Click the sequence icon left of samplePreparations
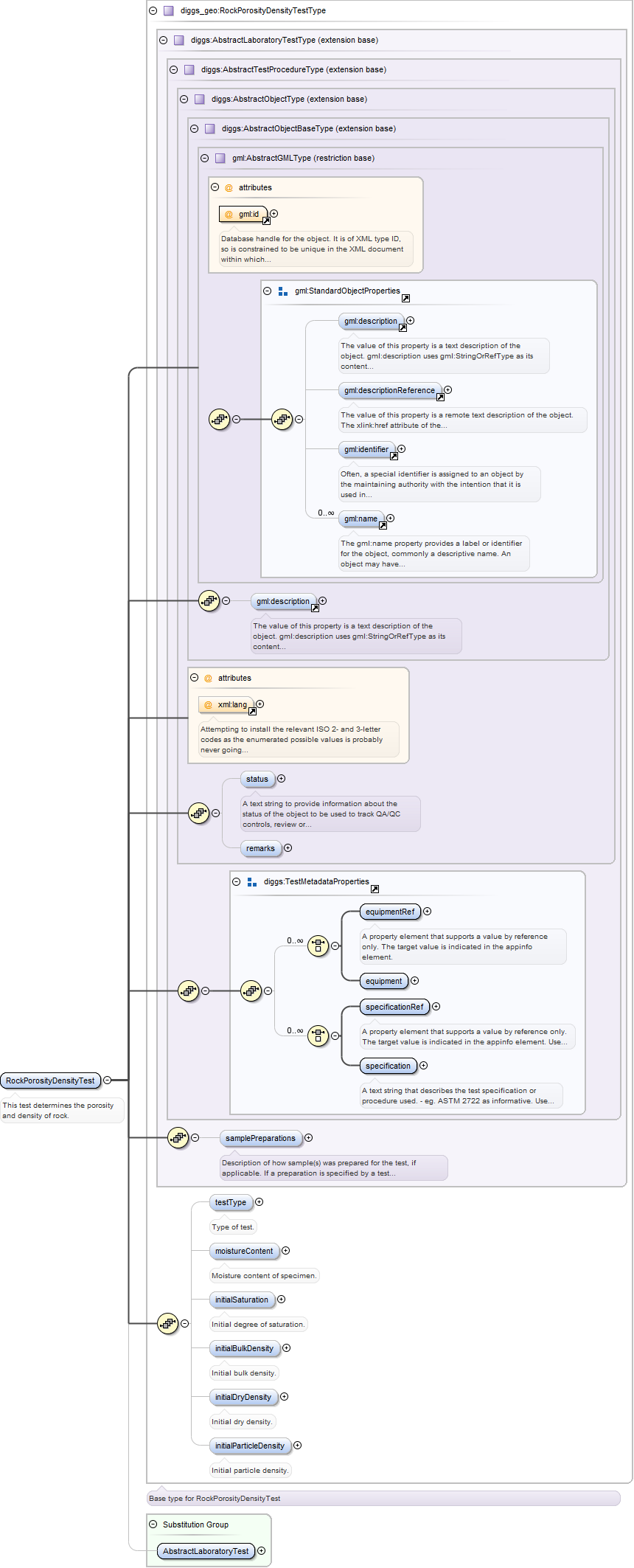Image resolution: width=634 pixels, height=1568 pixels. point(178,1137)
